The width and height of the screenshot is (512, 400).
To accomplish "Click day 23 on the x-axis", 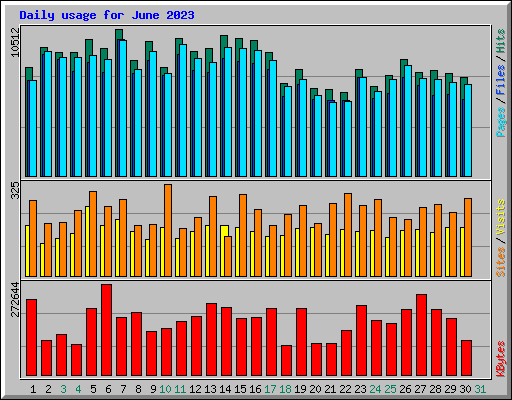I will click(360, 389).
